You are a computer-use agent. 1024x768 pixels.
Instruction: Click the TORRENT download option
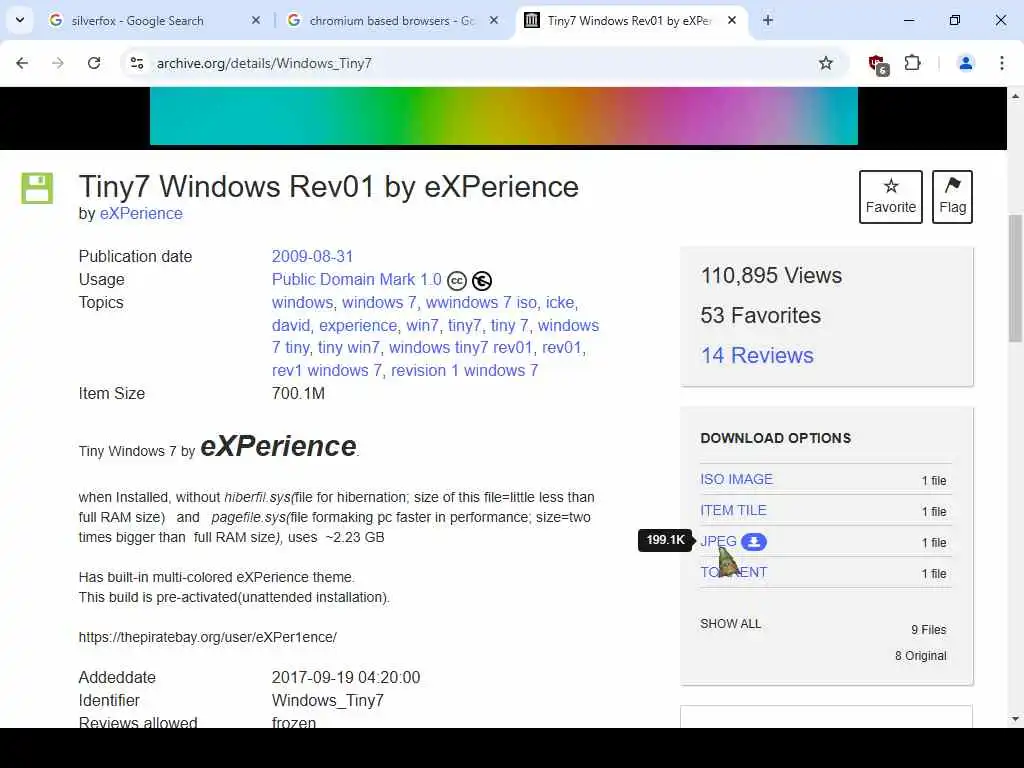point(733,572)
